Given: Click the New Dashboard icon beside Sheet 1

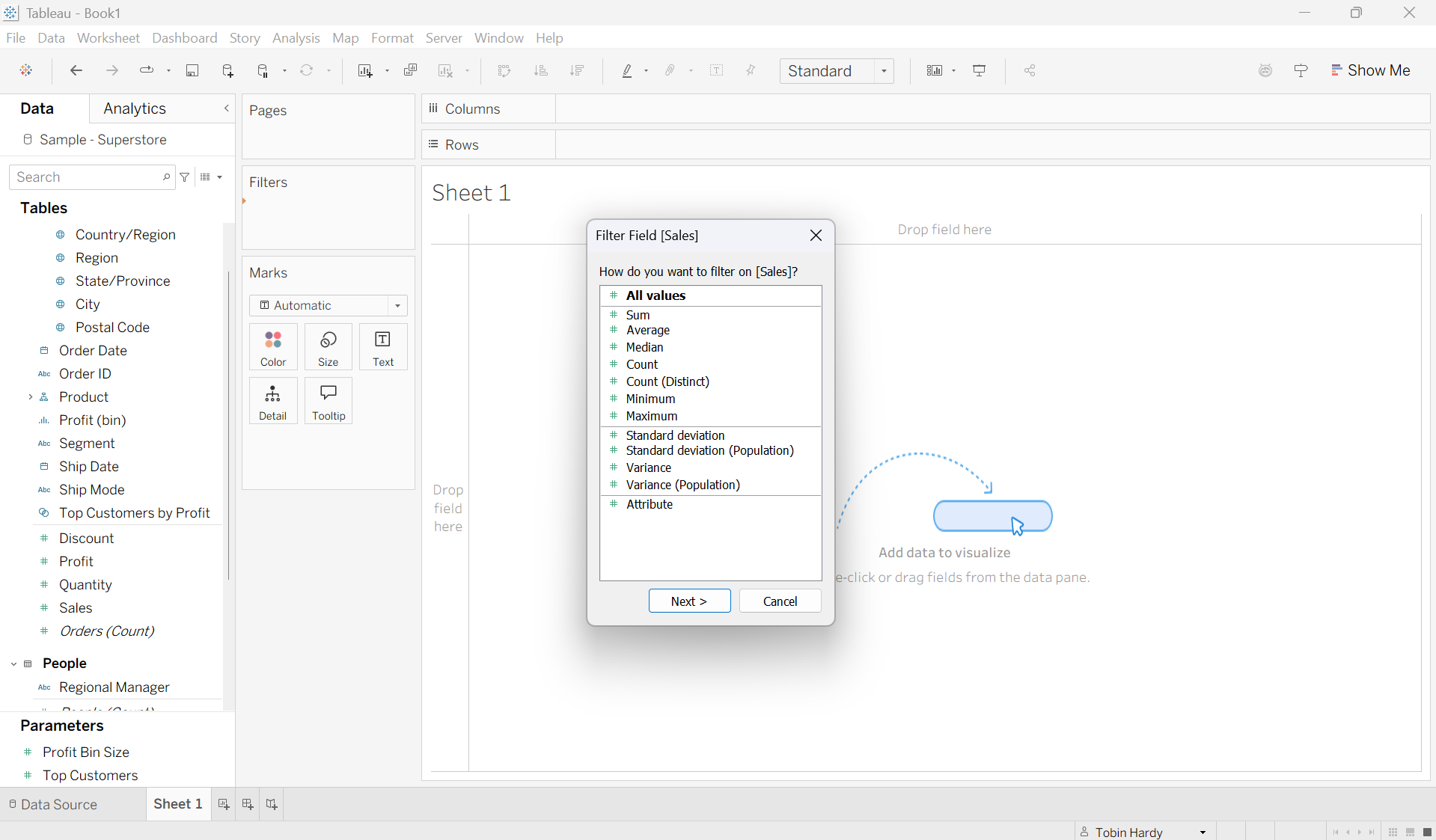Looking at the screenshot, I should [x=248, y=804].
